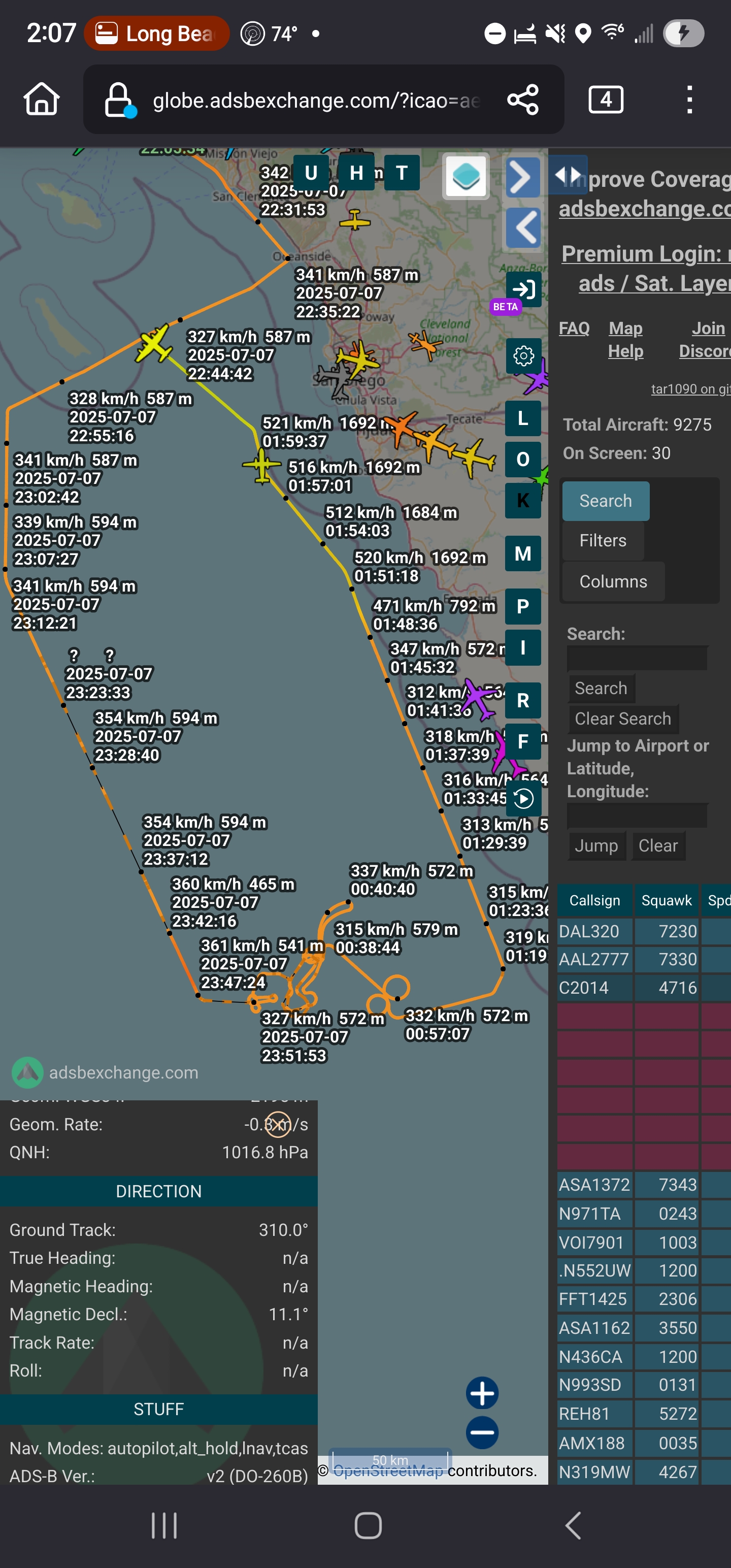Zoom out with the minus button
This screenshot has width=731, height=1568.
482,1432
